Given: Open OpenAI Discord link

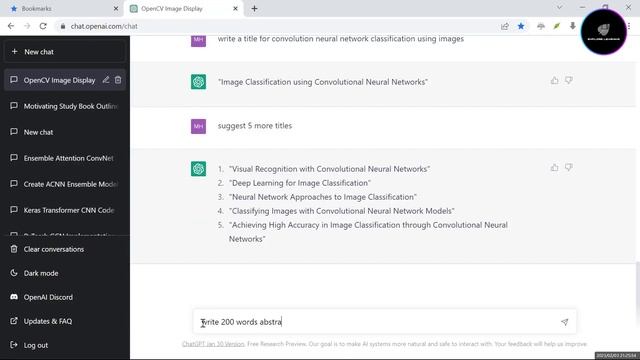Looking at the screenshot, I should click(x=65, y=297).
